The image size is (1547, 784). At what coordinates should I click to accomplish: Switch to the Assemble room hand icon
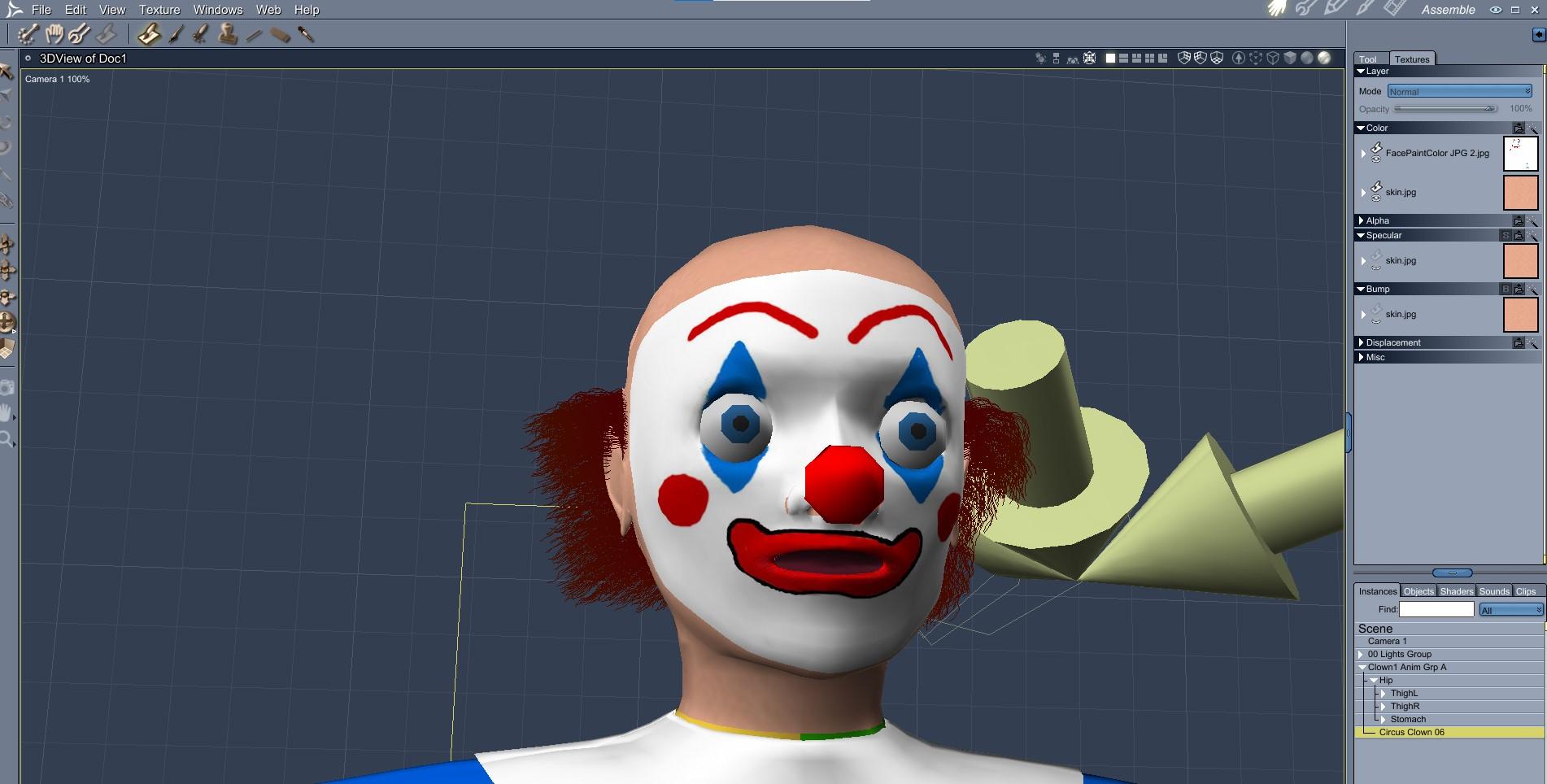(x=1277, y=9)
